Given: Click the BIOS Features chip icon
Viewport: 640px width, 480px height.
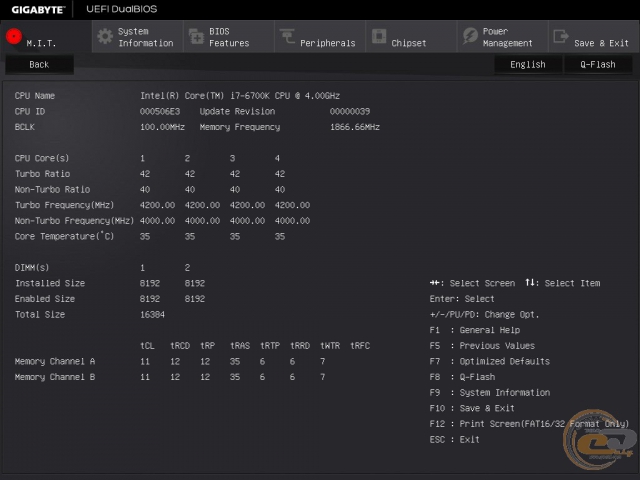Looking at the screenshot, I should (196, 37).
